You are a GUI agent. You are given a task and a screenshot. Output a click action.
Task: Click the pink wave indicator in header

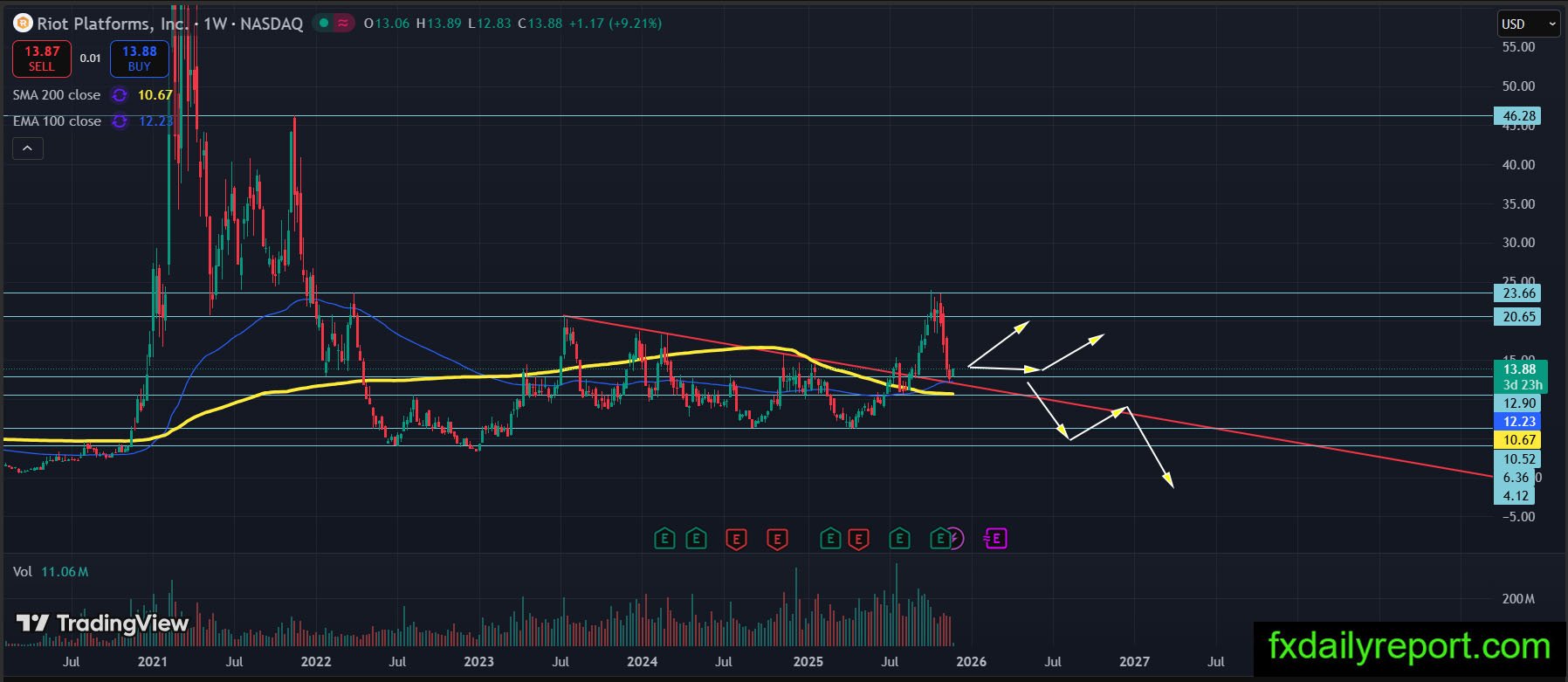[343, 24]
